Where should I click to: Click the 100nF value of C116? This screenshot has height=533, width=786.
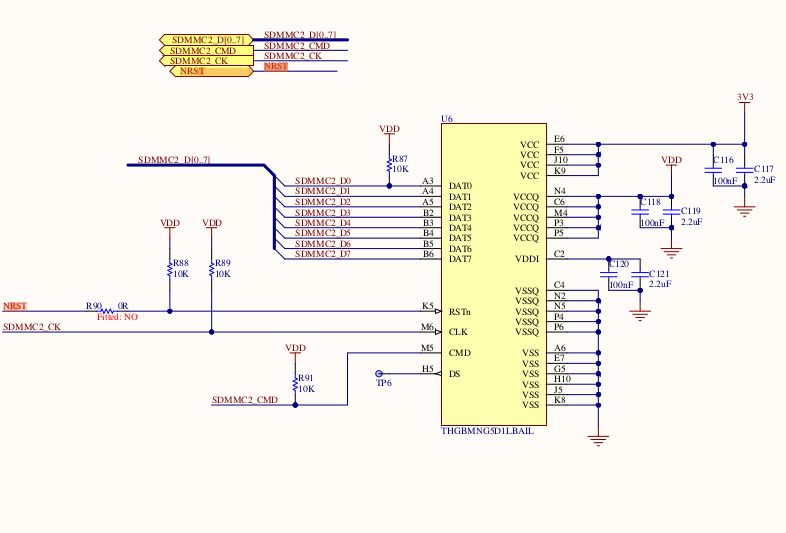pyautogui.click(x=725, y=181)
